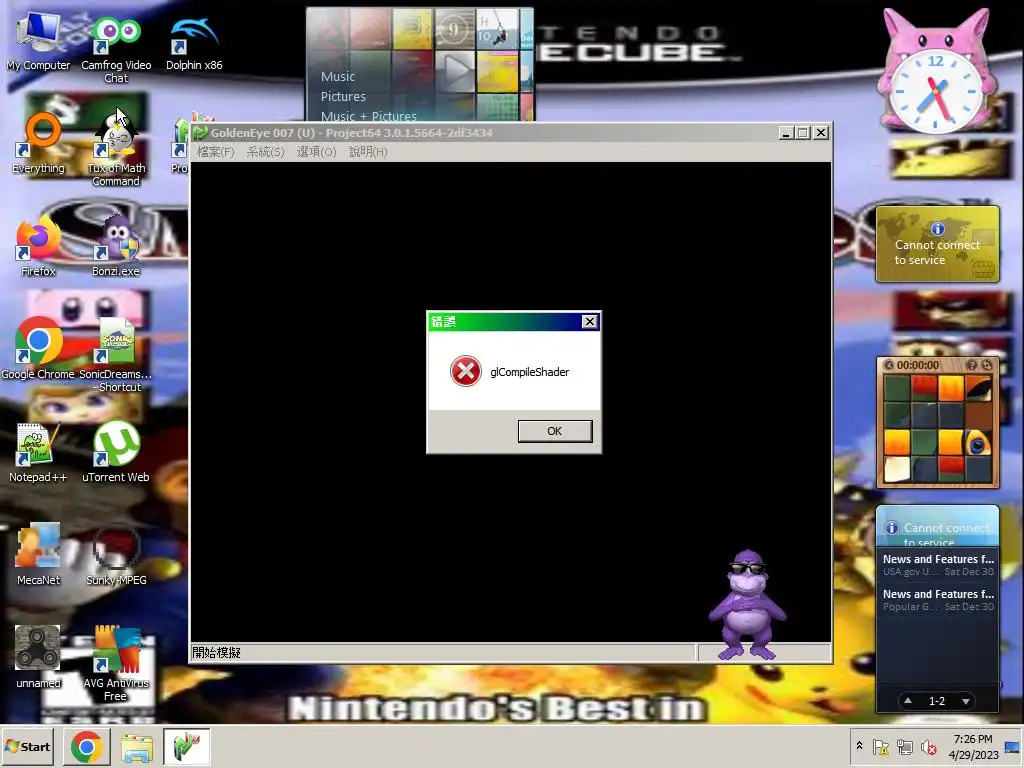Click the puzzle gadget help icon
The height and width of the screenshot is (768, 1024).
[x=972, y=365]
